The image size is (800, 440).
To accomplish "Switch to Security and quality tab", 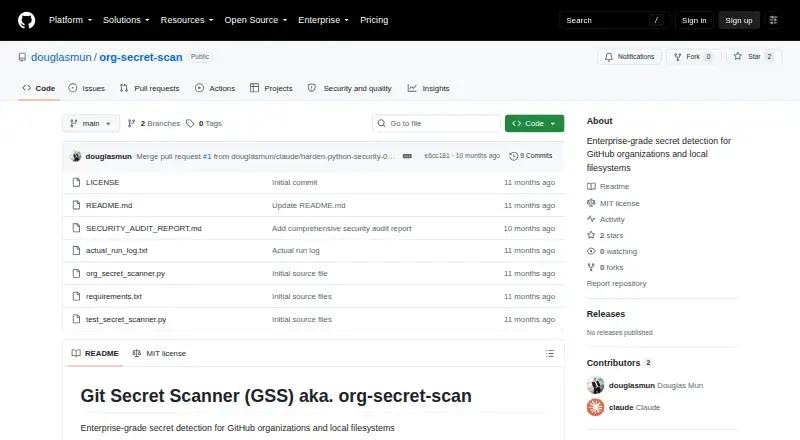I will pos(349,88).
